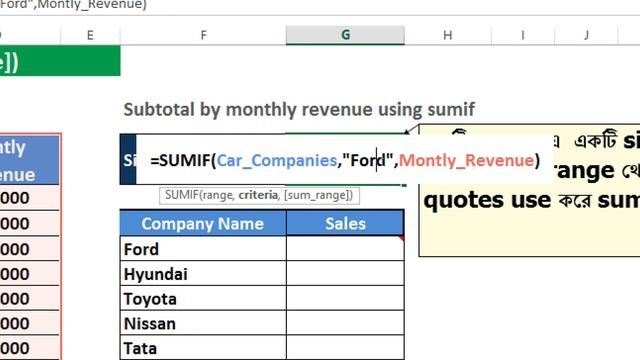Select column J header
640x360 pixels.
click(x=587, y=35)
